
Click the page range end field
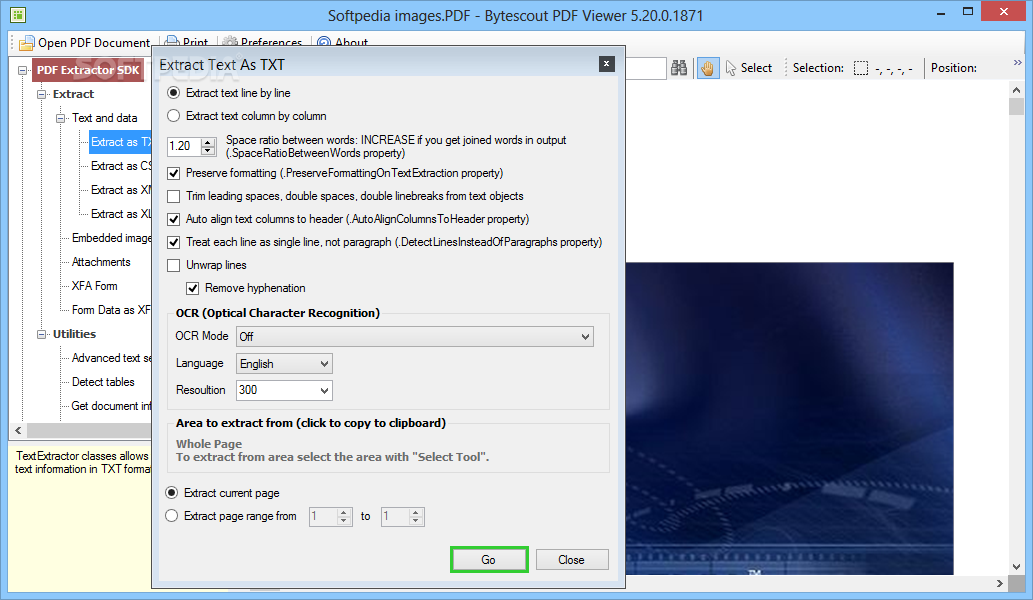coord(395,516)
